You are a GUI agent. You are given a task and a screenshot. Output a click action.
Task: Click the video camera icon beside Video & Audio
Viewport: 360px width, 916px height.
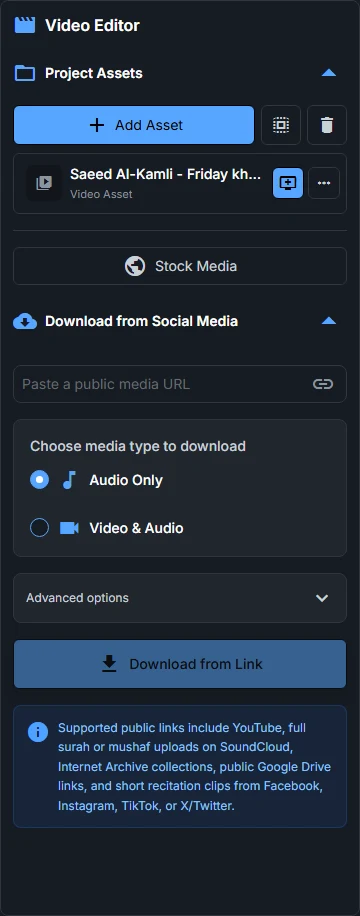click(69, 528)
